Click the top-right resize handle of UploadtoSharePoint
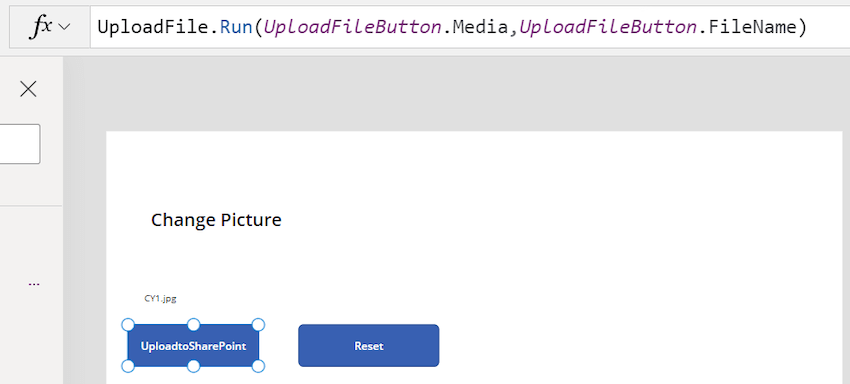 [x=259, y=325]
